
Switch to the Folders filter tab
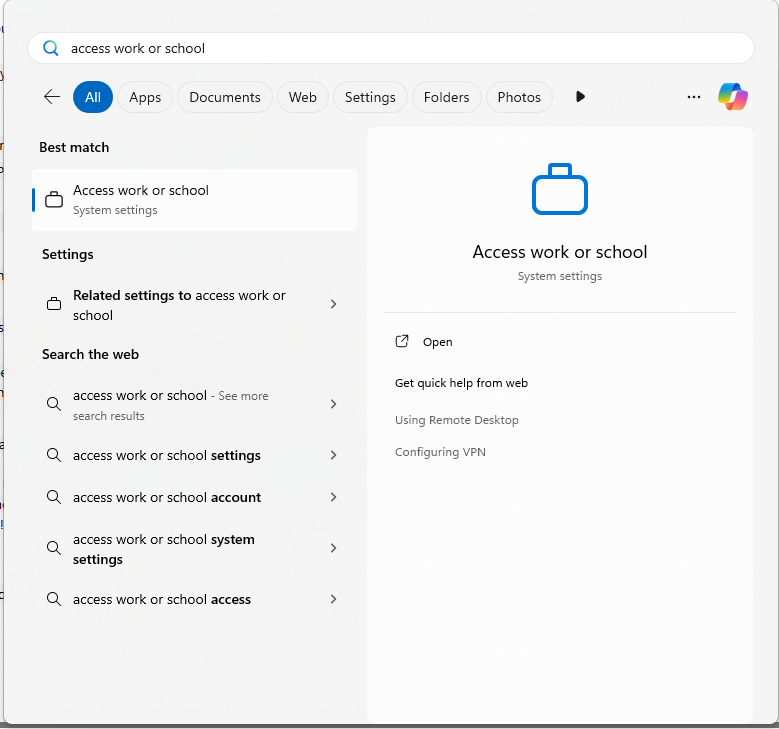click(447, 97)
